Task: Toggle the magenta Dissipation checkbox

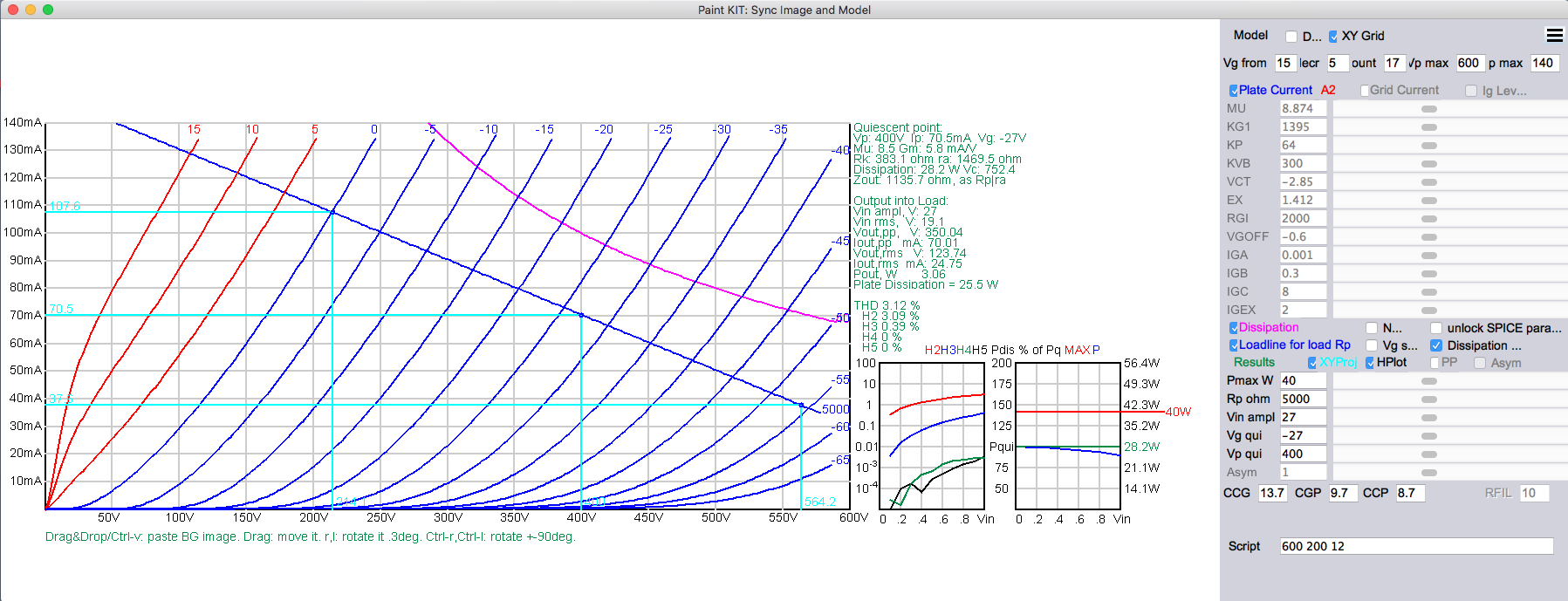Action: (1234, 328)
